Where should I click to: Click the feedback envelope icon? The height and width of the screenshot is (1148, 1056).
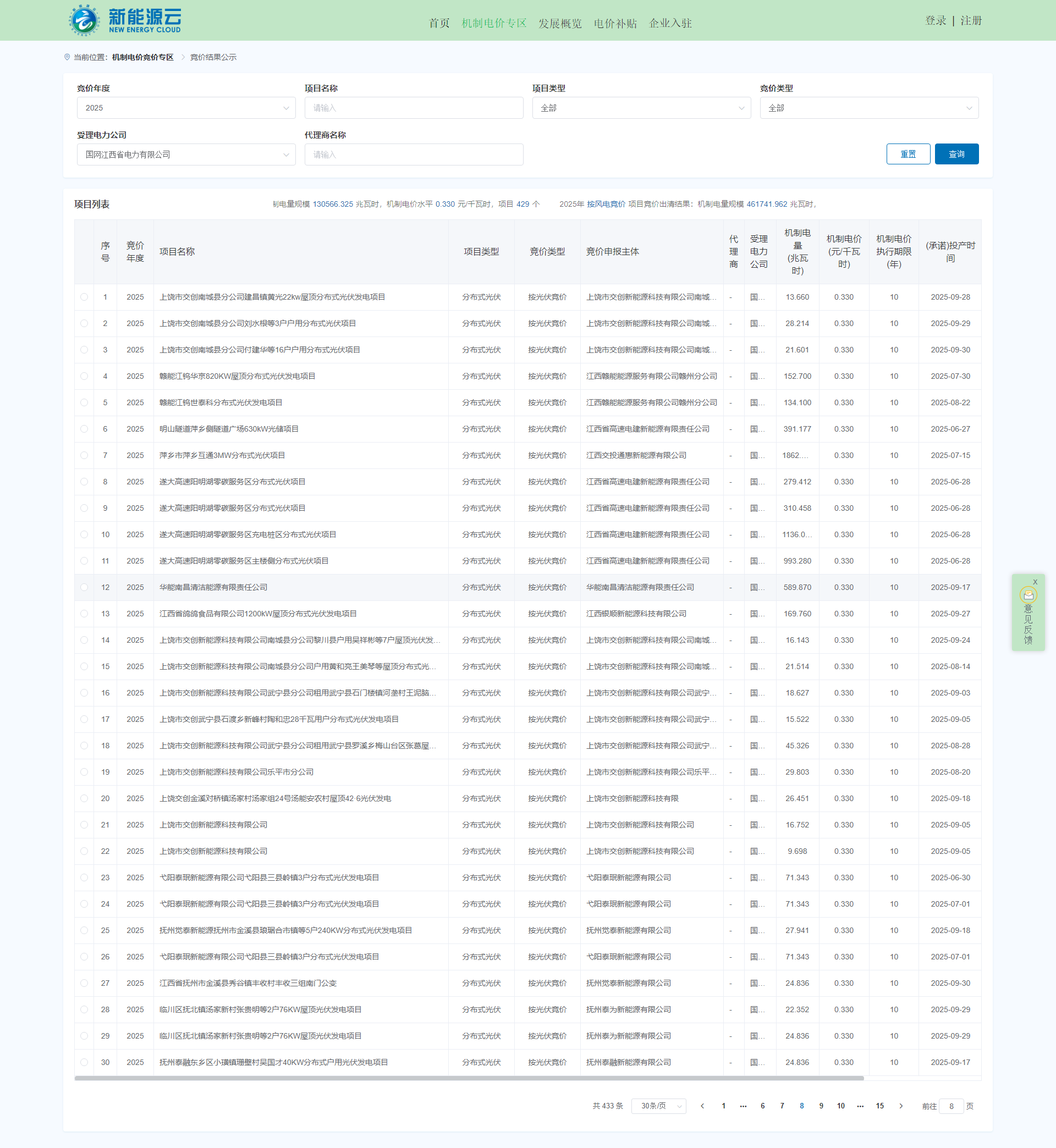[1028, 595]
